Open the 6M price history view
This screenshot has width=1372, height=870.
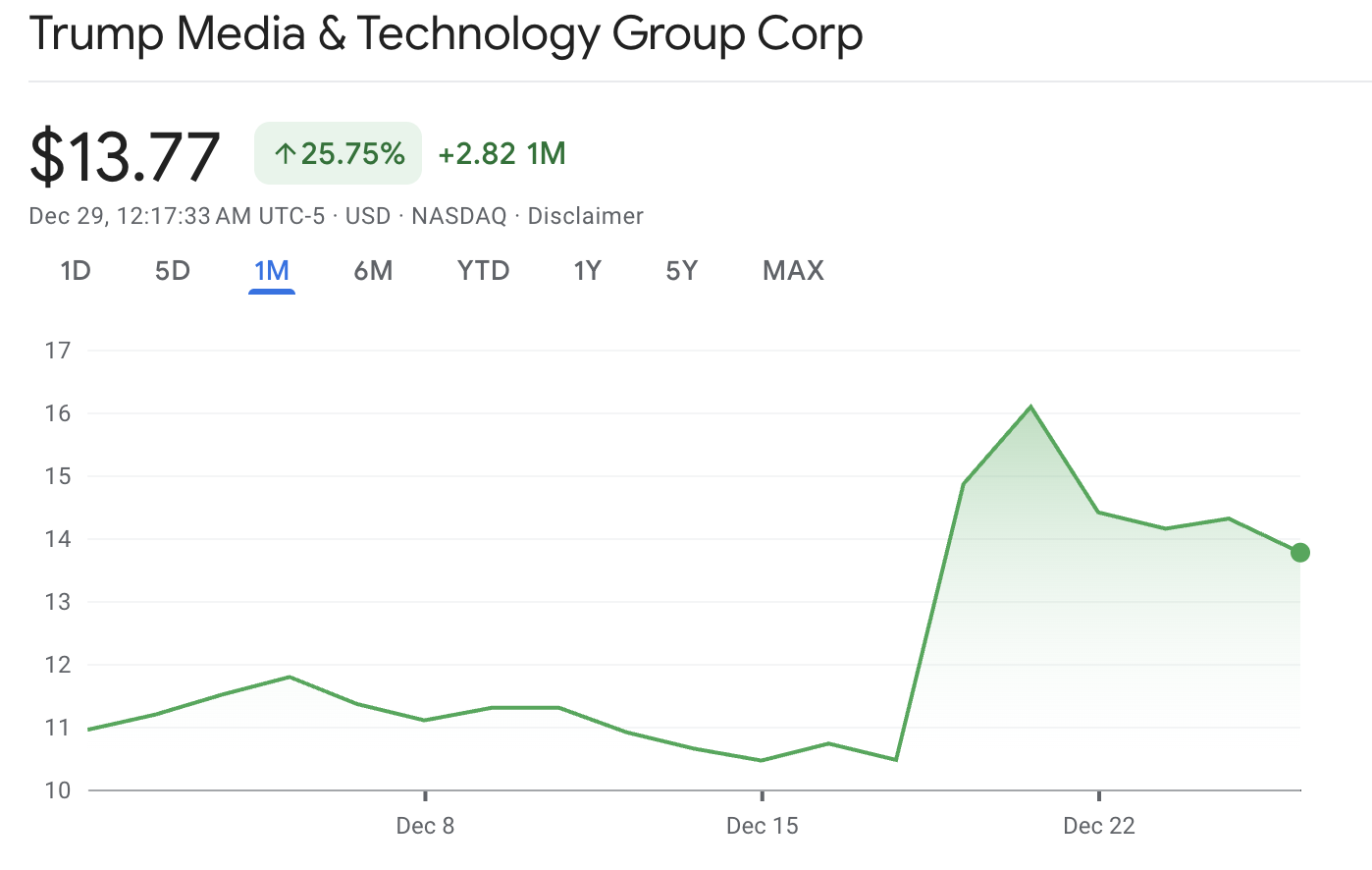(373, 270)
